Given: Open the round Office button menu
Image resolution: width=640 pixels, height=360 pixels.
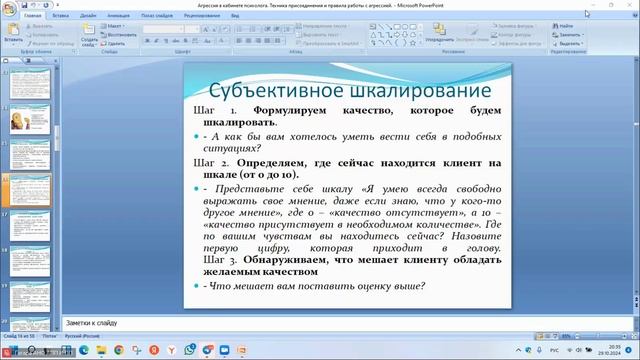Looking at the screenshot, I should click(9, 9).
